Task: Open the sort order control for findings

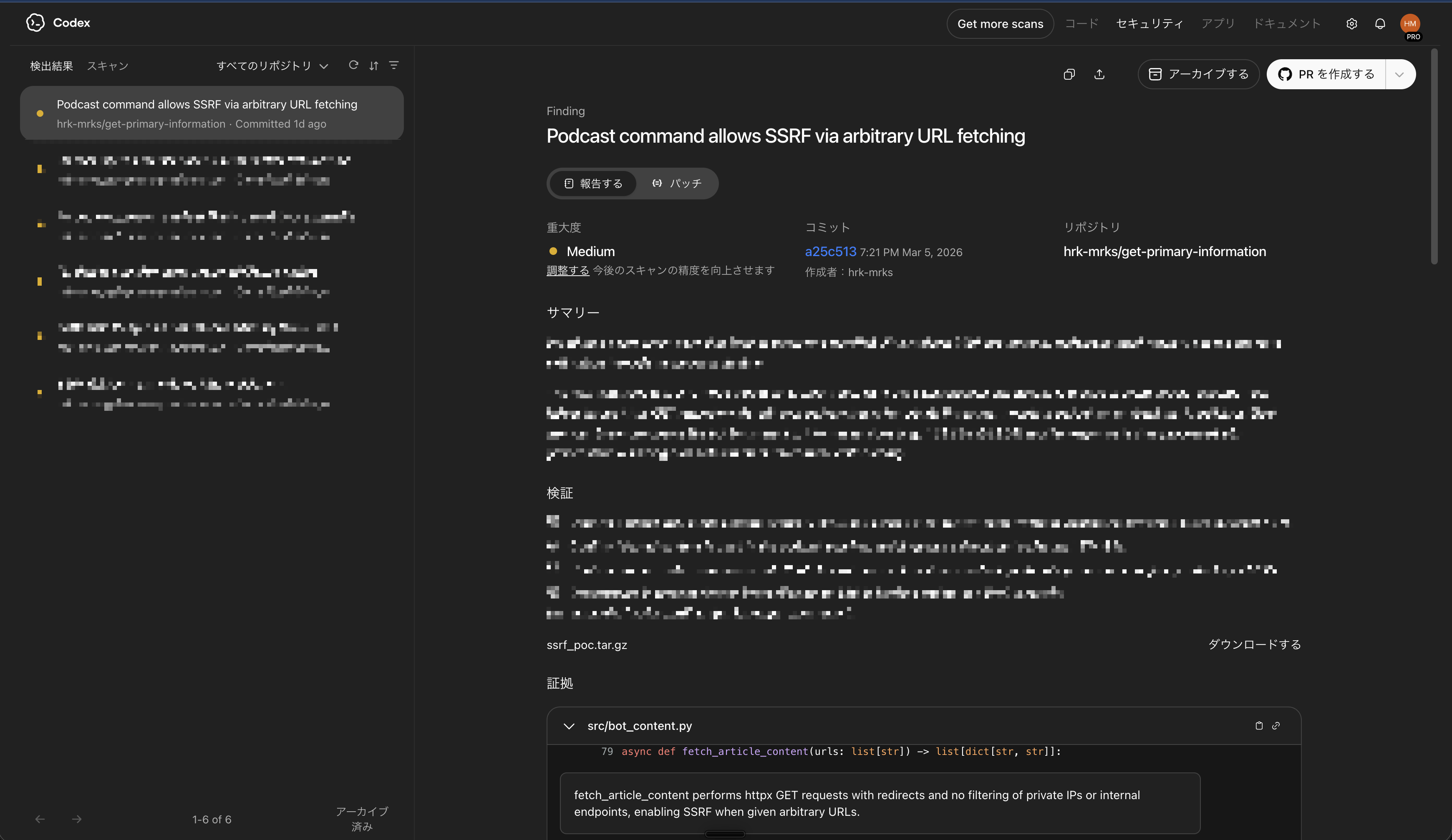Action: (374, 65)
